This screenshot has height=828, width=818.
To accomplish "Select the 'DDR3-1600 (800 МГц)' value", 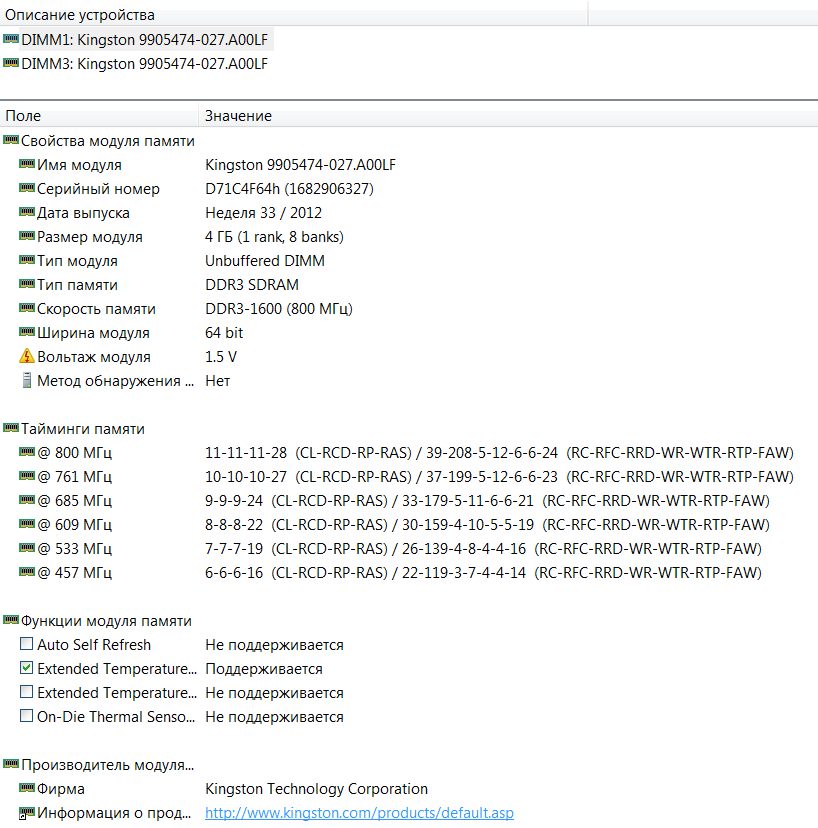I will tap(279, 309).
